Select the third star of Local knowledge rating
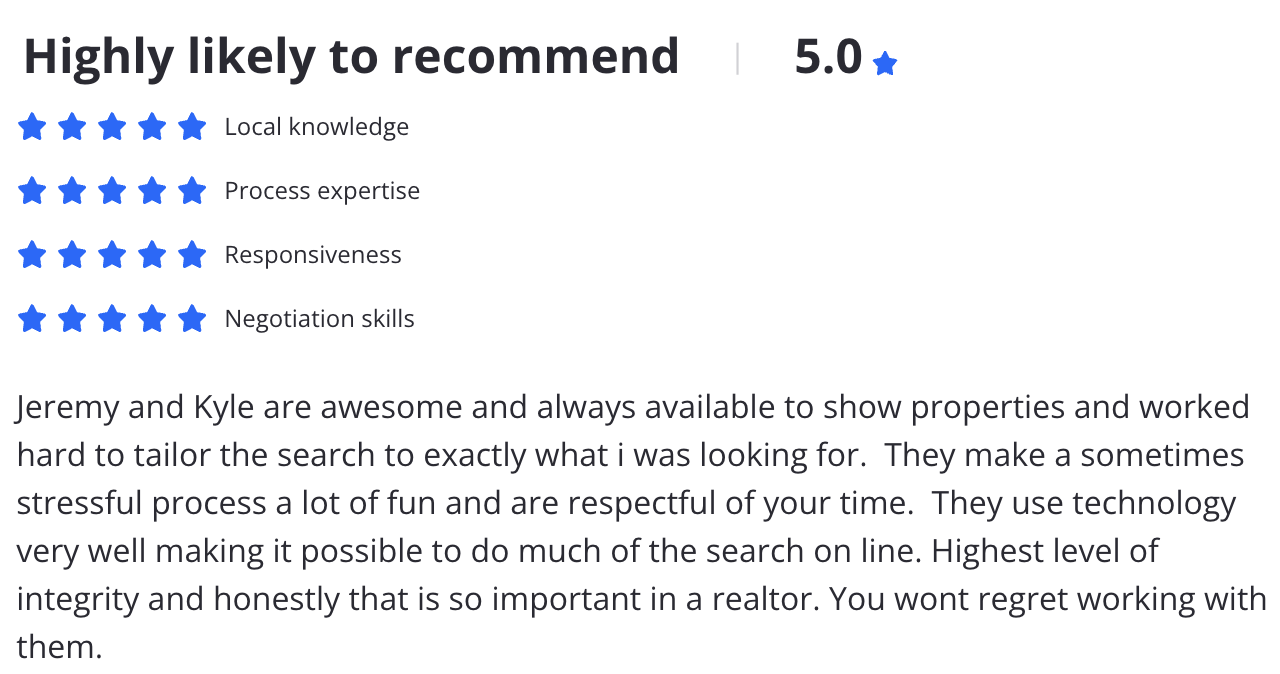 pyautogui.click(x=112, y=127)
